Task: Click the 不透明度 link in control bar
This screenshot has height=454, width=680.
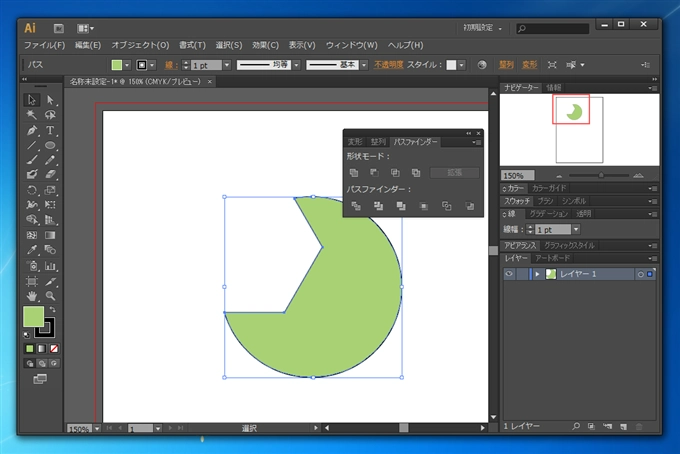Action: point(389,65)
